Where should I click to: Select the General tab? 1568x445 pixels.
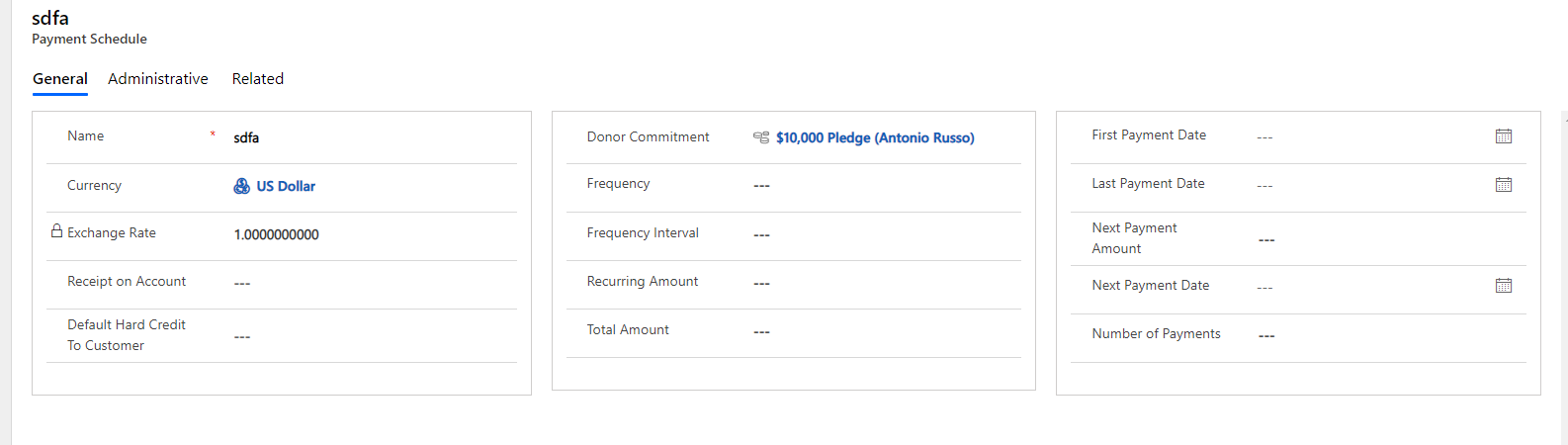[x=60, y=79]
